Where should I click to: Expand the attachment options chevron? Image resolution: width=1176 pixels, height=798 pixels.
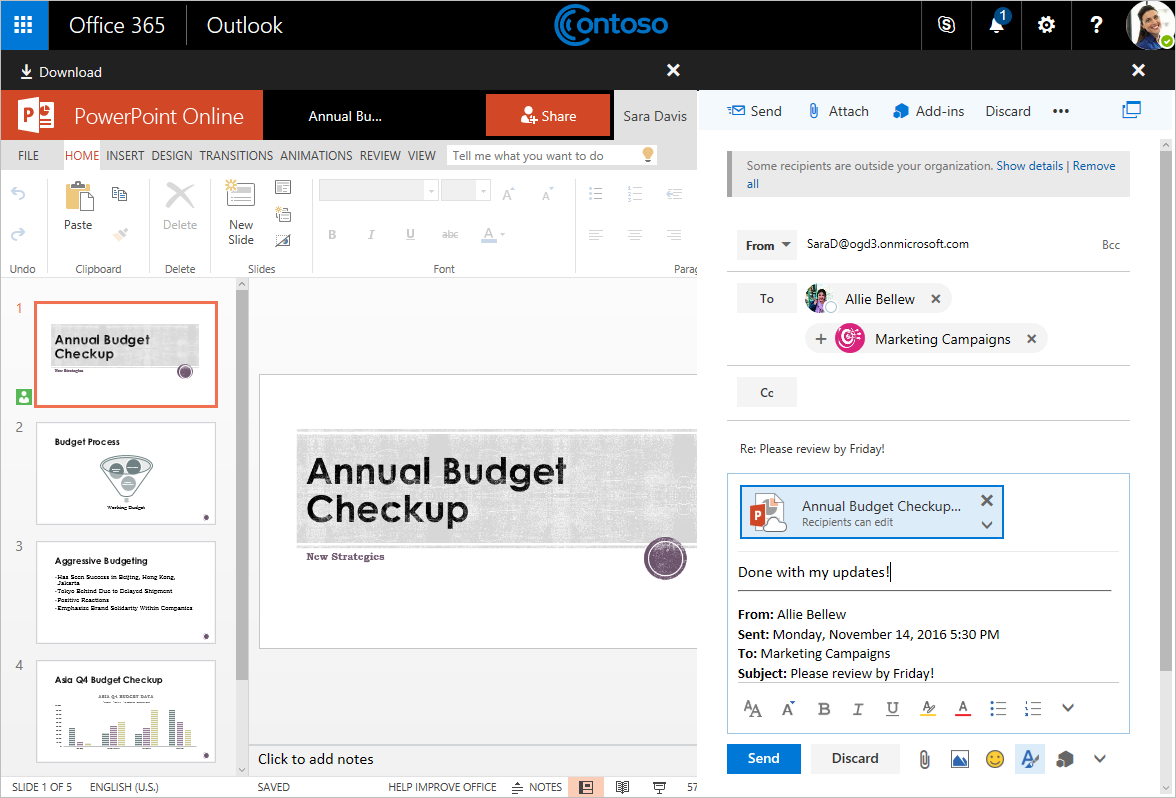pyautogui.click(x=986, y=525)
